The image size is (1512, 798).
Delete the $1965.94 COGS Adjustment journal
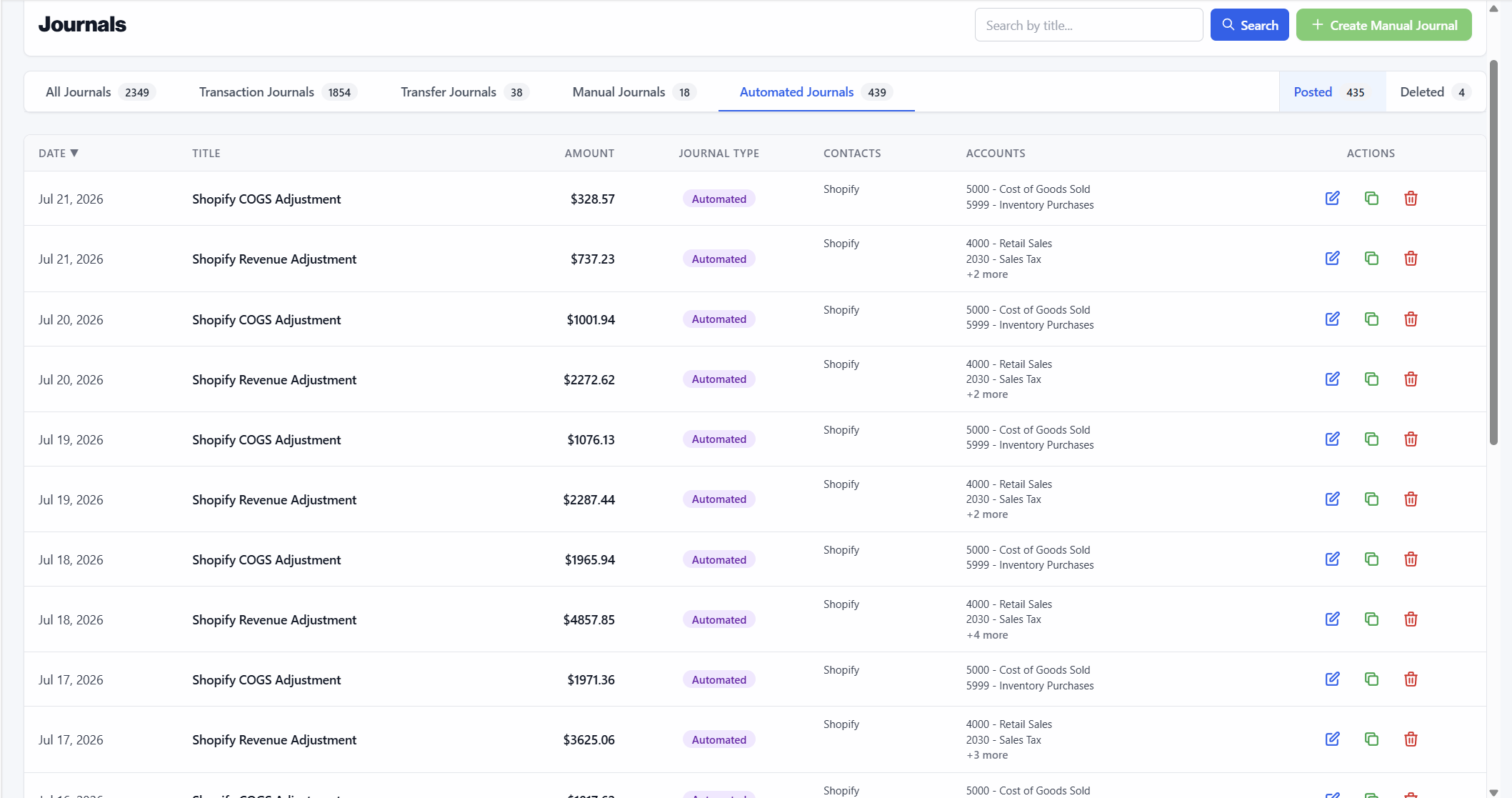point(1411,559)
